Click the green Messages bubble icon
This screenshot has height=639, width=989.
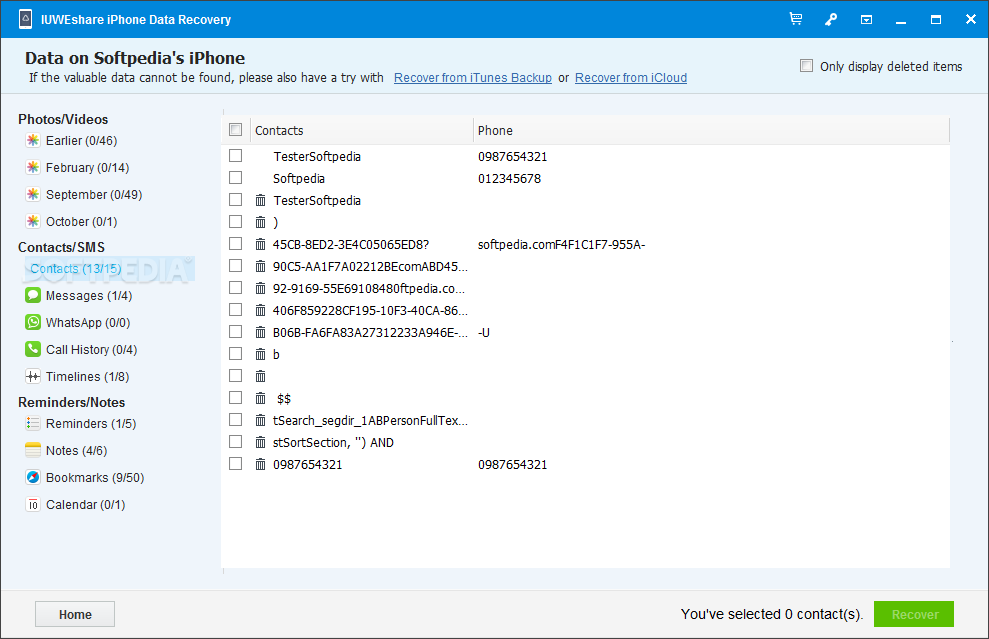pyautogui.click(x=33, y=295)
